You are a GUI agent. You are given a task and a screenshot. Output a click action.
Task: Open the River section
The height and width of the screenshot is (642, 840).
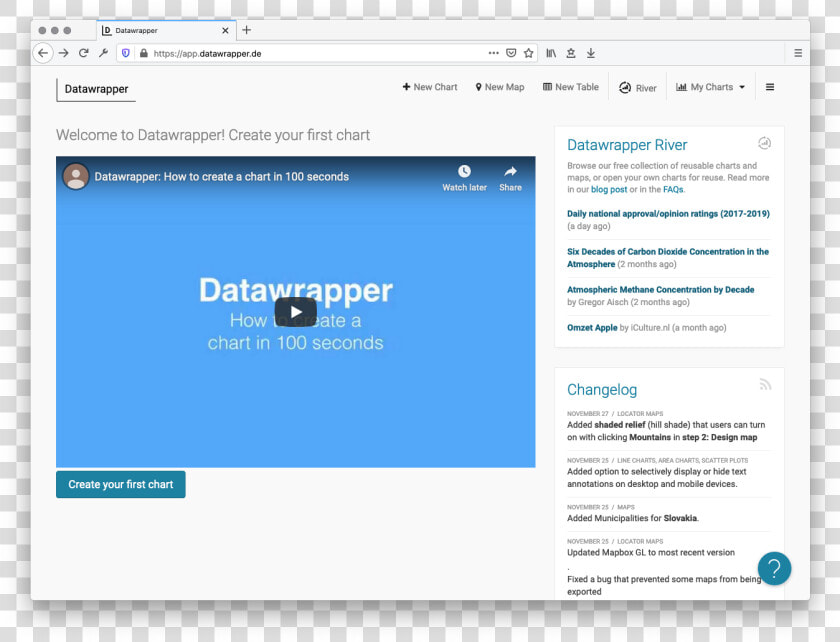[638, 88]
